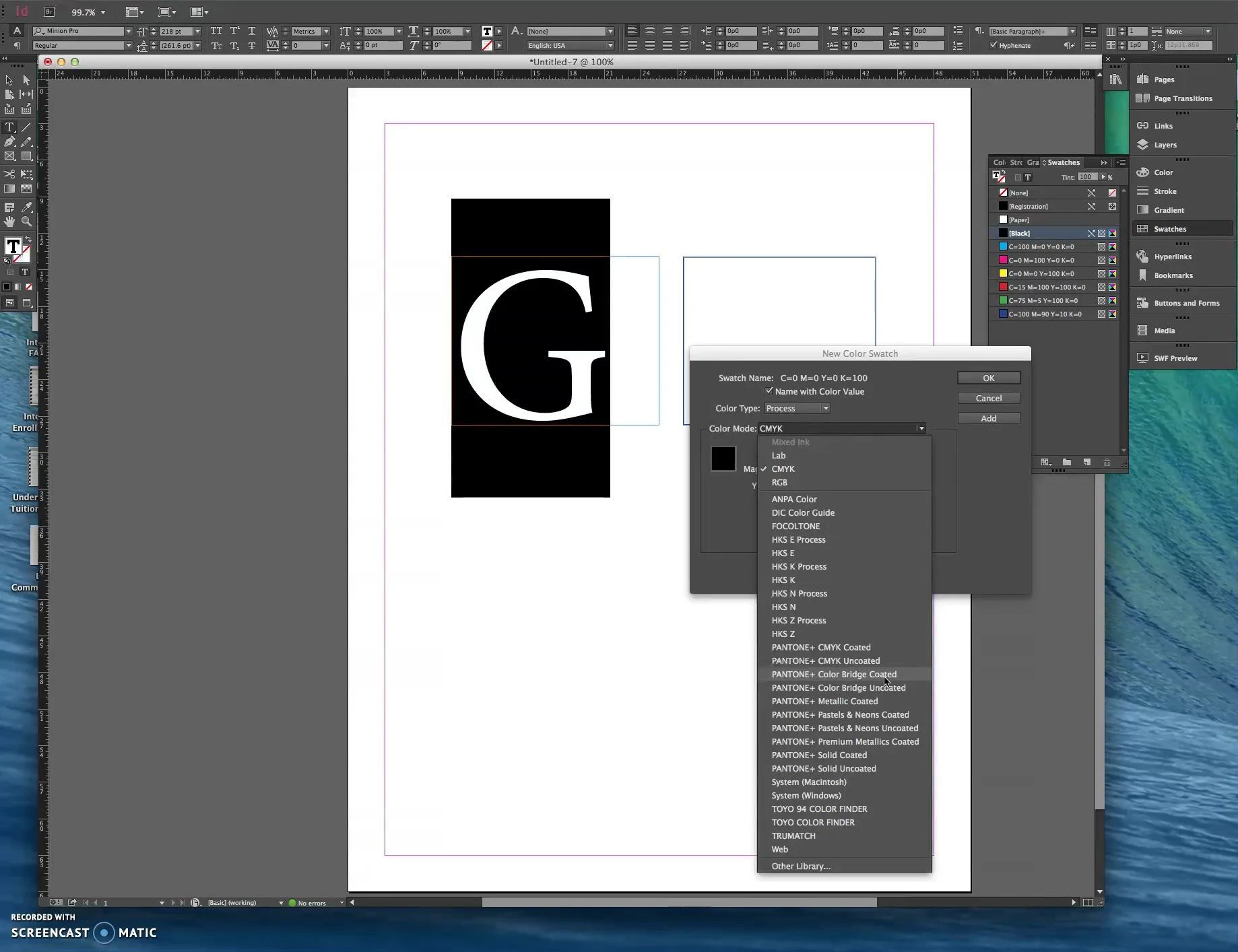Select the Gradient Swatch tool
This screenshot has height=952, width=1238.
(x=9, y=189)
